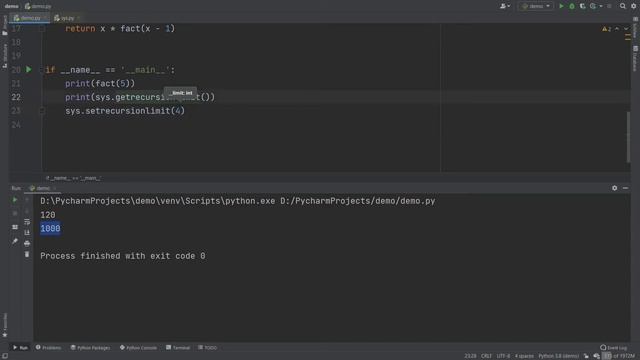Screen dimensions: 640x360
Task: Click the demo.py breadcrumb in navigation bar
Action: tap(38, 6)
